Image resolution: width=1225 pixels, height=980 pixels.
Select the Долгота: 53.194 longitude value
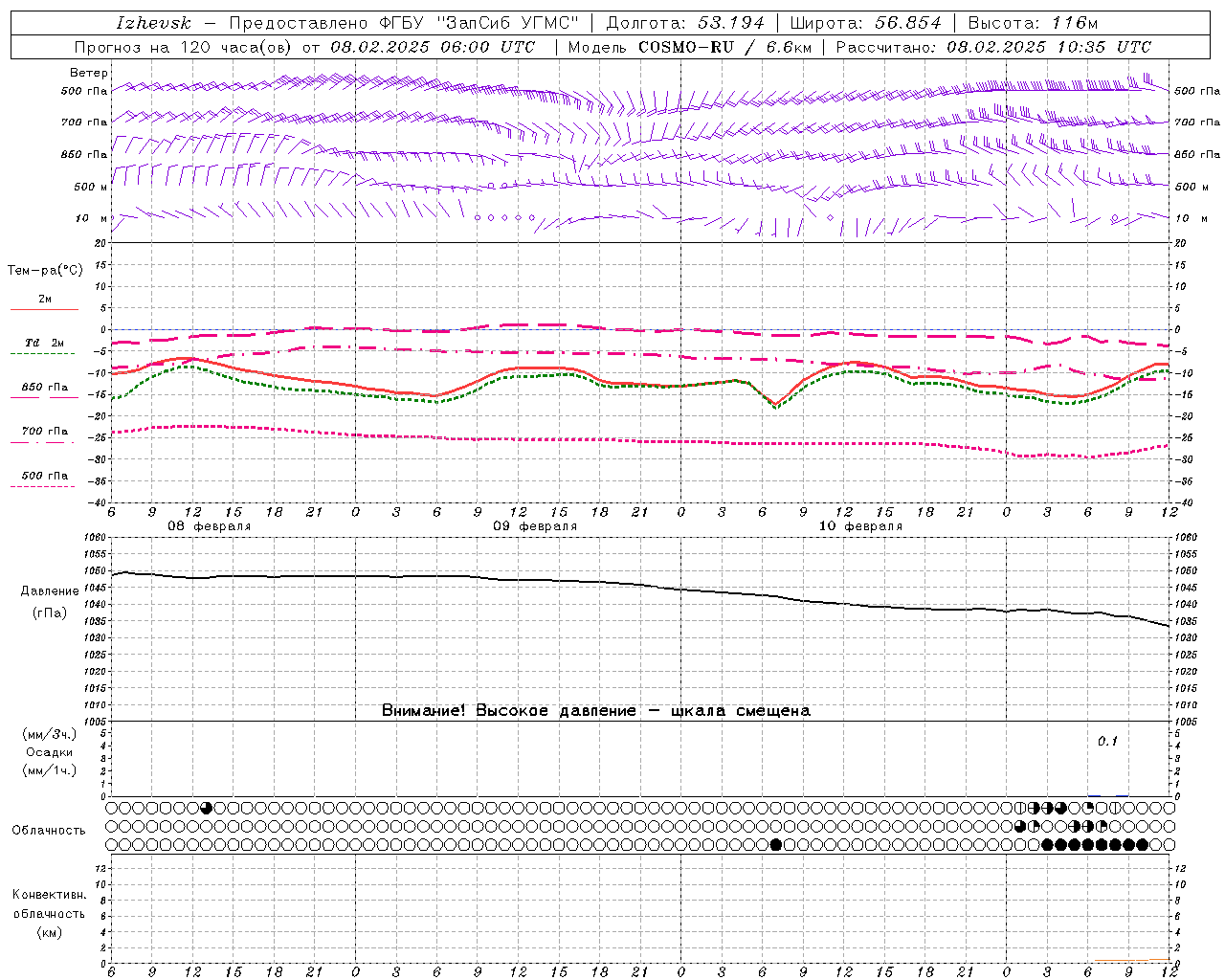point(686,23)
